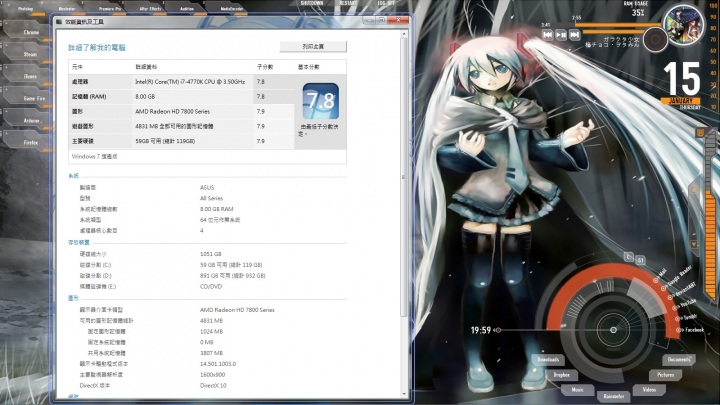720x405 pixels.
Task: Click the 7.8 base score badge
Action: [321, 101]
